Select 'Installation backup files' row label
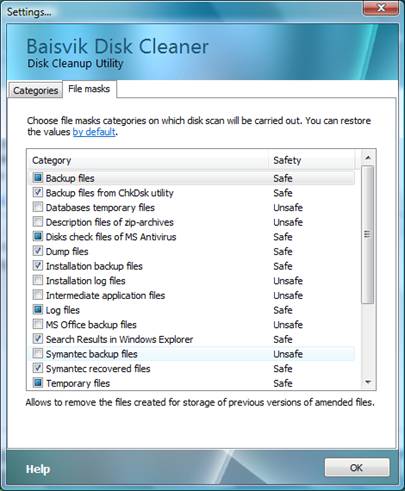 click(94, 266)
